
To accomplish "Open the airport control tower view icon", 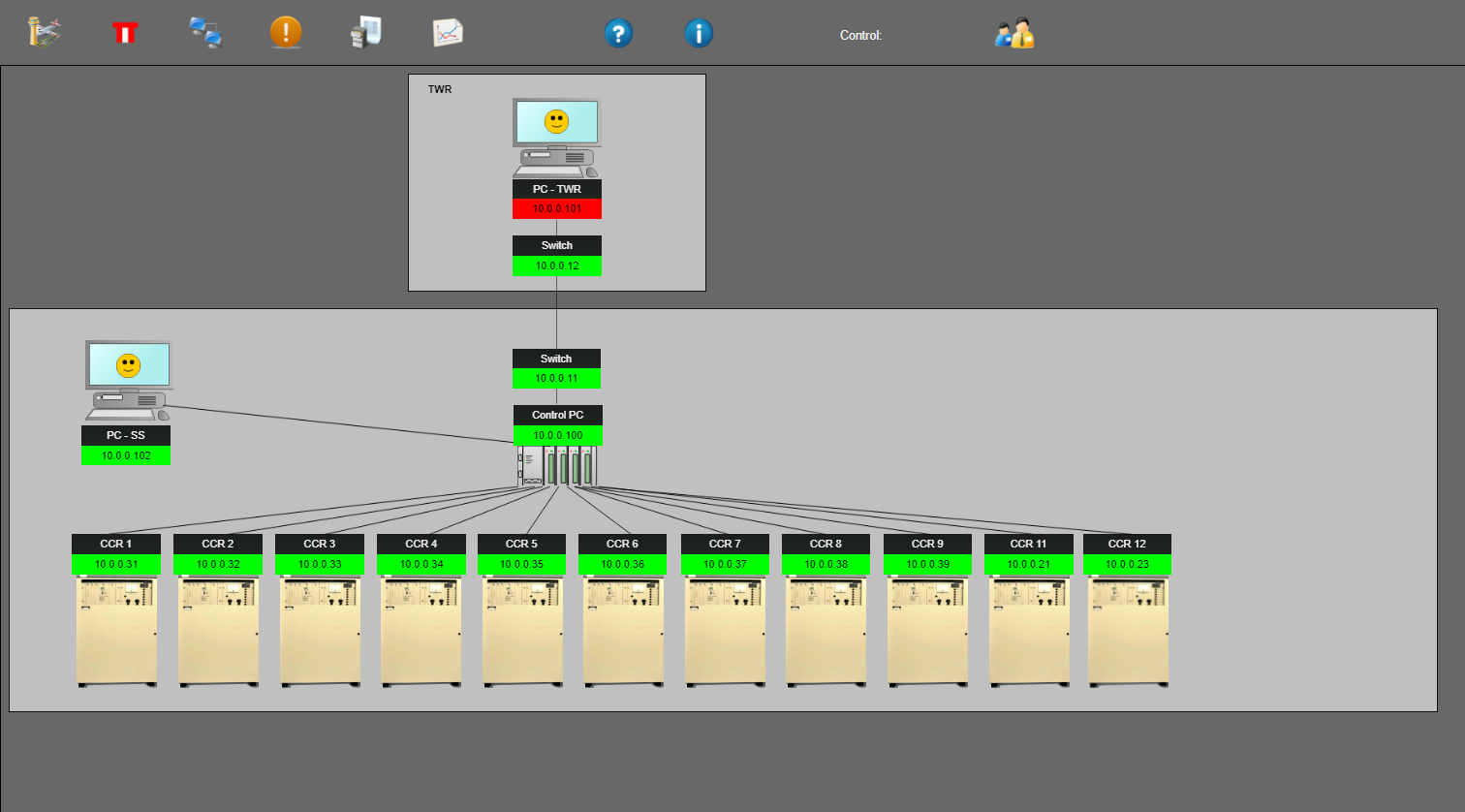I will [x=45, y=33].
